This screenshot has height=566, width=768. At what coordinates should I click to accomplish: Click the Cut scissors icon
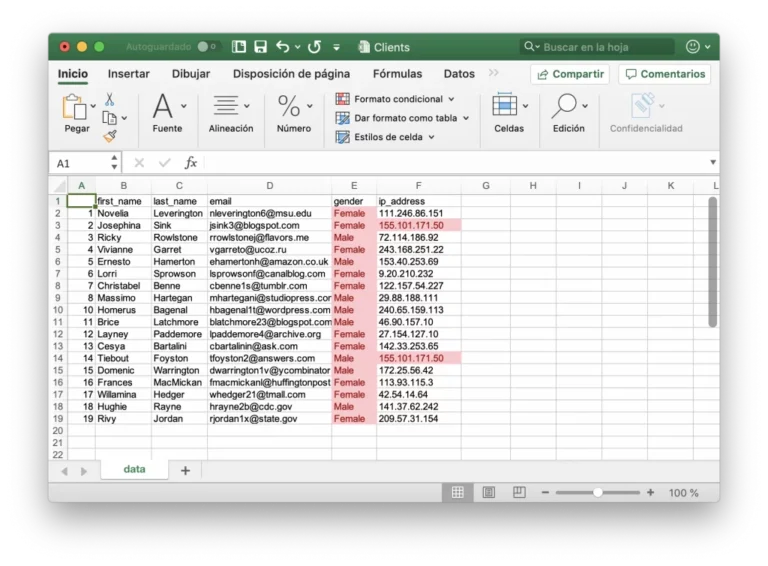tap(109, 99)
